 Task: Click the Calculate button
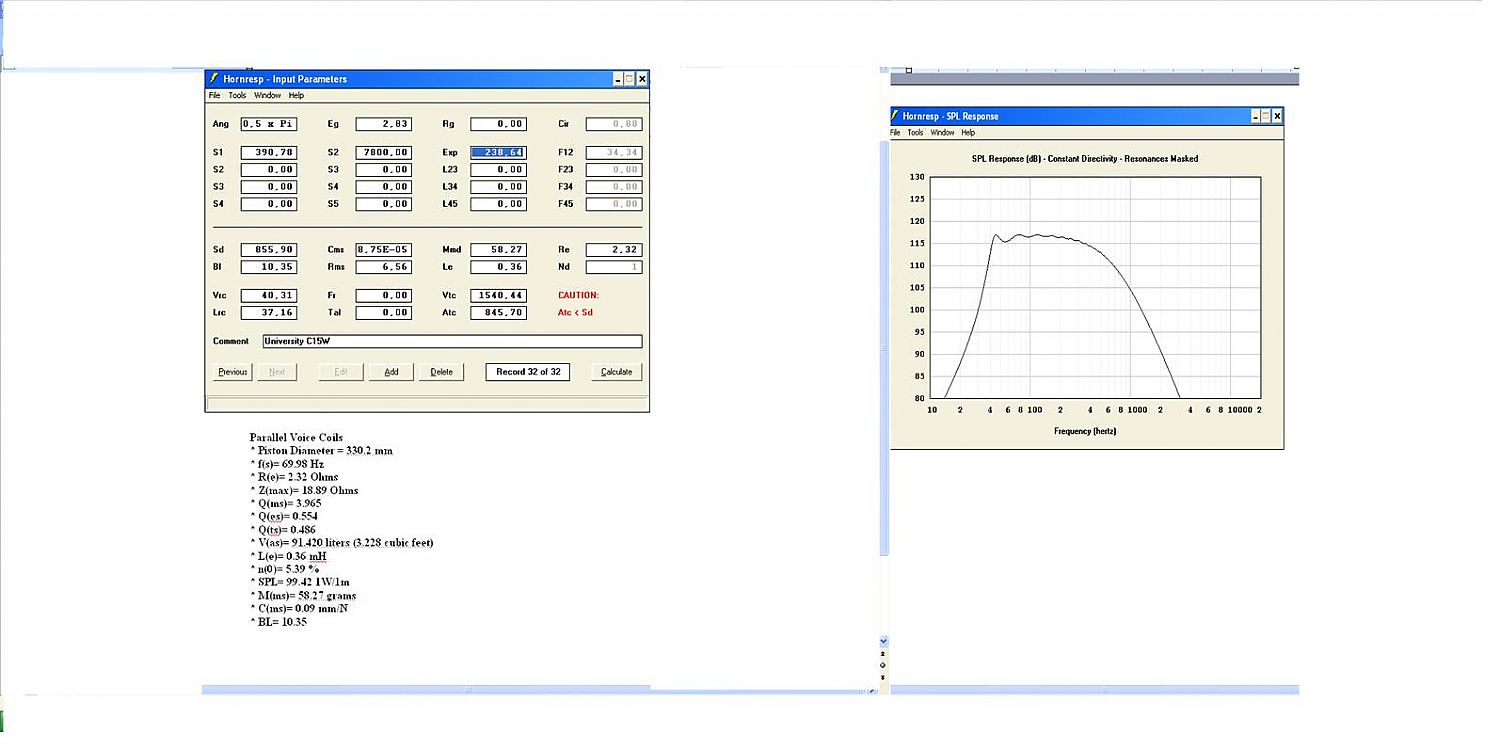617,372
